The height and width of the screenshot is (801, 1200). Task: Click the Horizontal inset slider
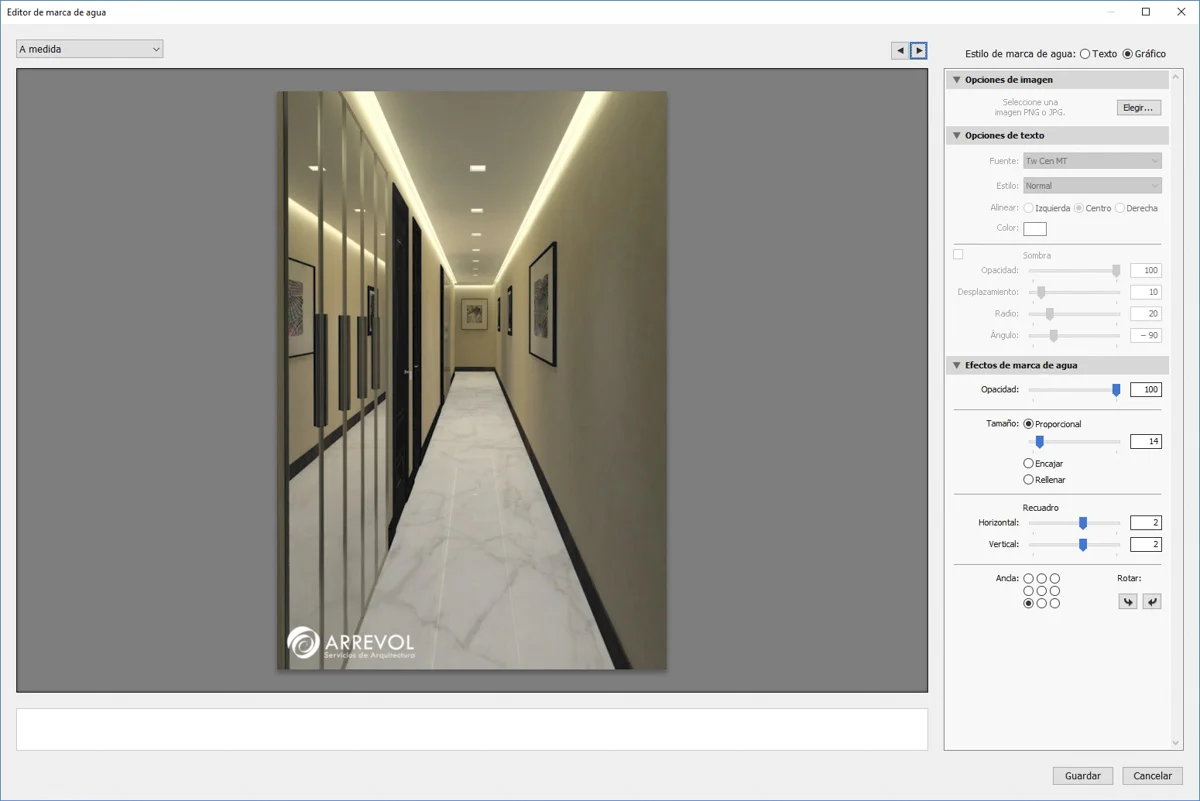click(1074, 523)
